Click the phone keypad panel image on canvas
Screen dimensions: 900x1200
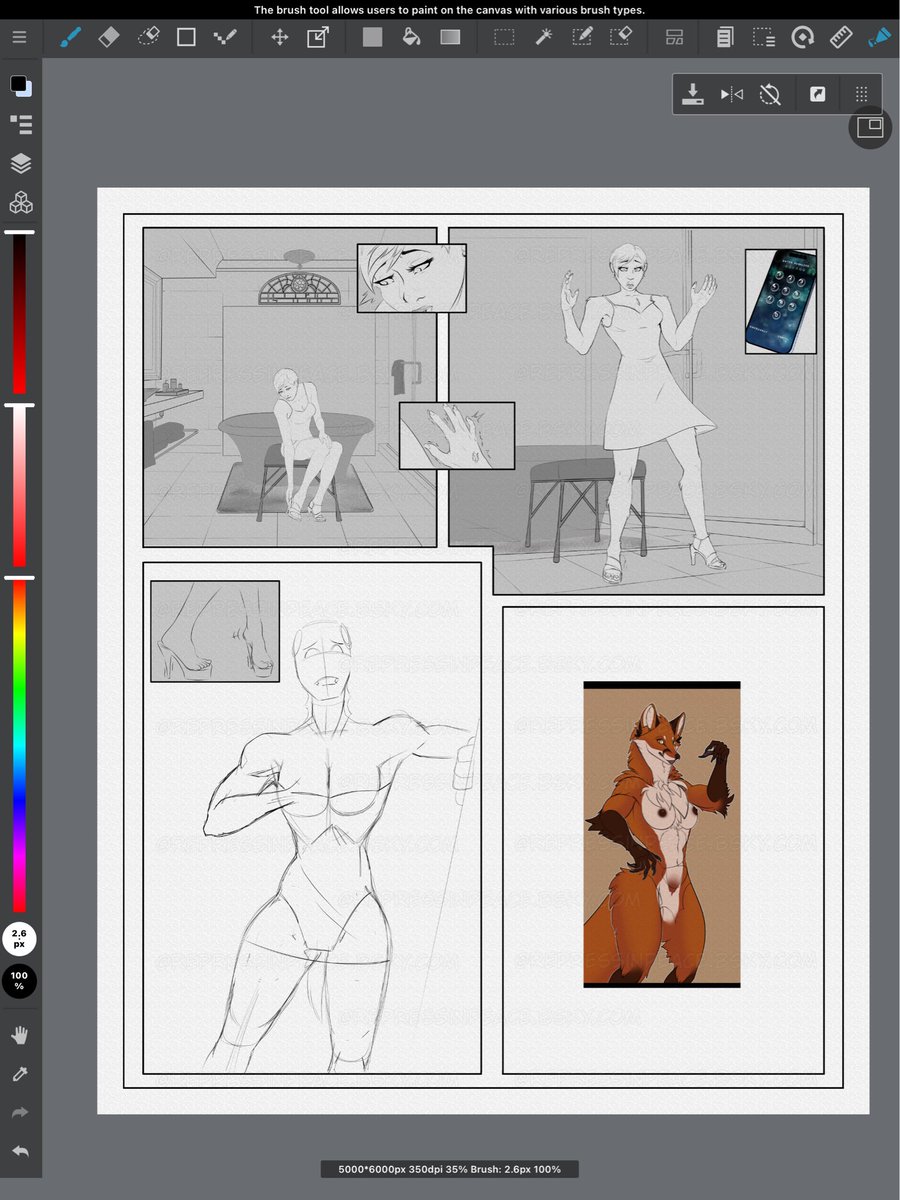(781, 301)
